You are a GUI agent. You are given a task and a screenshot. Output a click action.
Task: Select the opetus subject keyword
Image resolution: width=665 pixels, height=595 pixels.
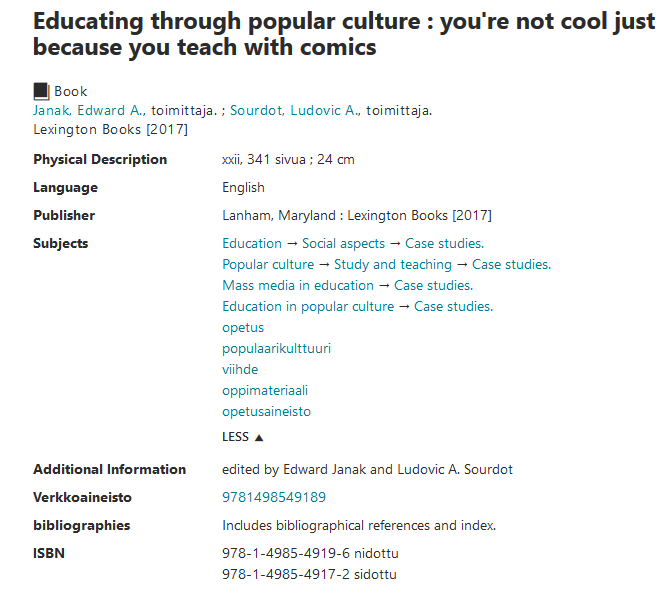pyautogui.click(x=243, y=328)
